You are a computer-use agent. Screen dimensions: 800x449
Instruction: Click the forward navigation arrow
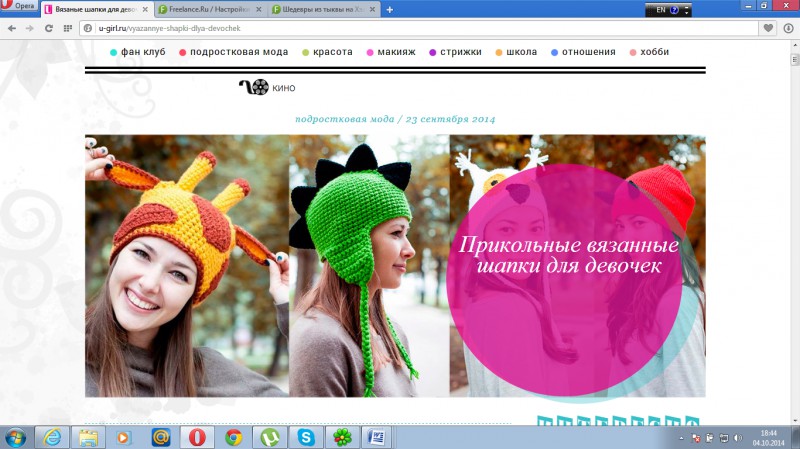[30, 29]
